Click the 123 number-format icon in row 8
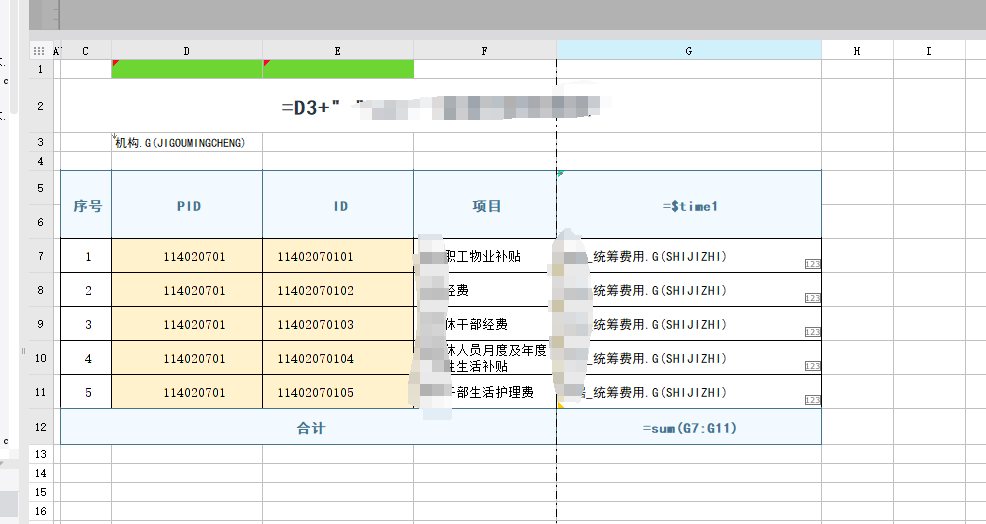Image resolution: width=986 pixels, height=524 pixels. (x=812, y=298)
